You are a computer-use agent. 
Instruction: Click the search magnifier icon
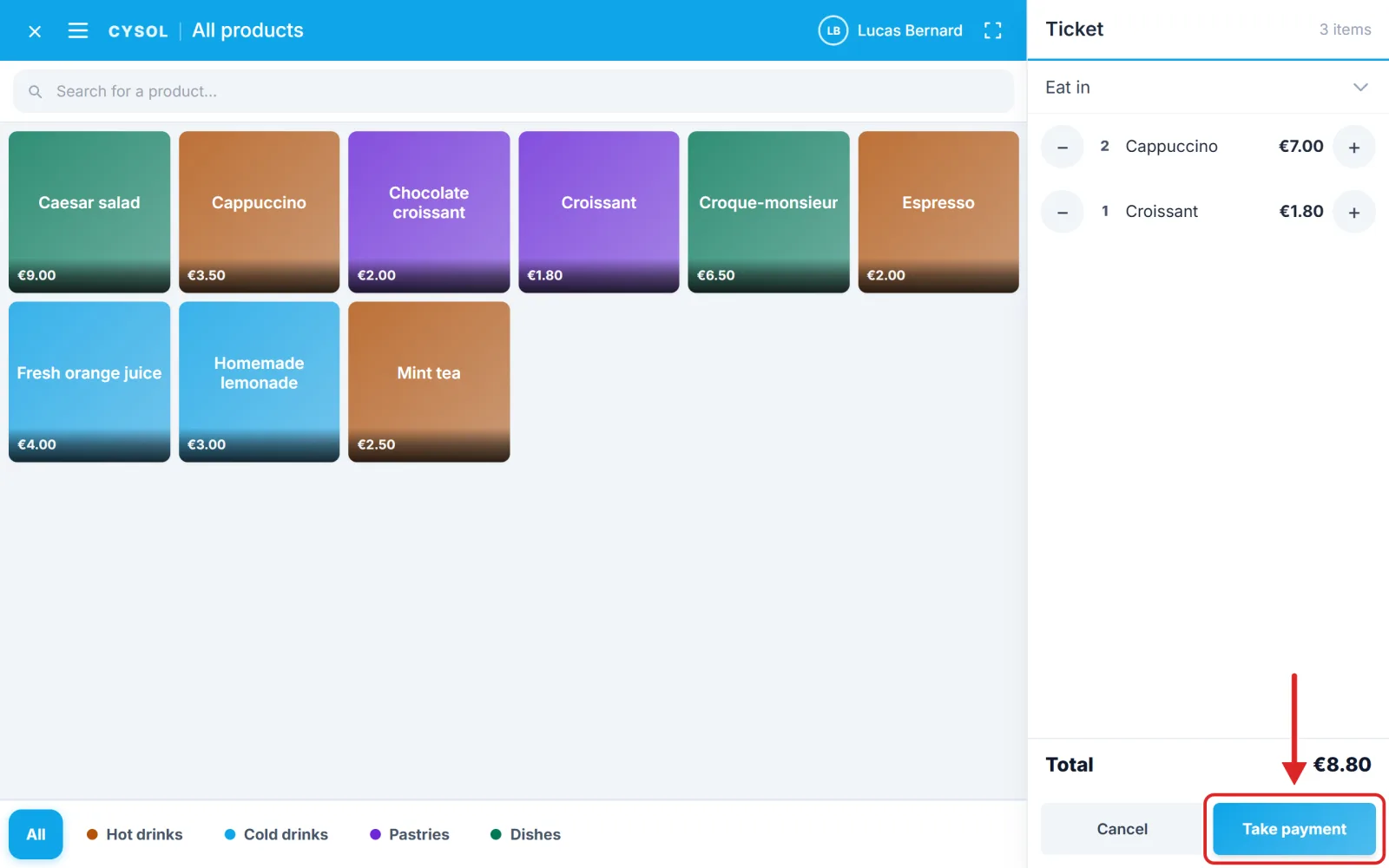click(35, 91)
